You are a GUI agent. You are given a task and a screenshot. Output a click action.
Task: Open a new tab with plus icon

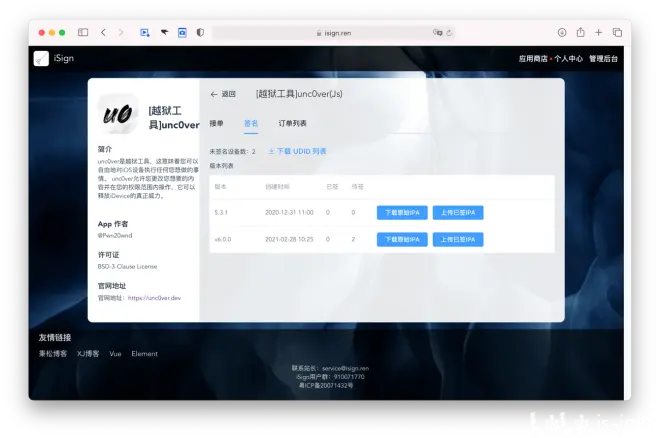(599, 32)
